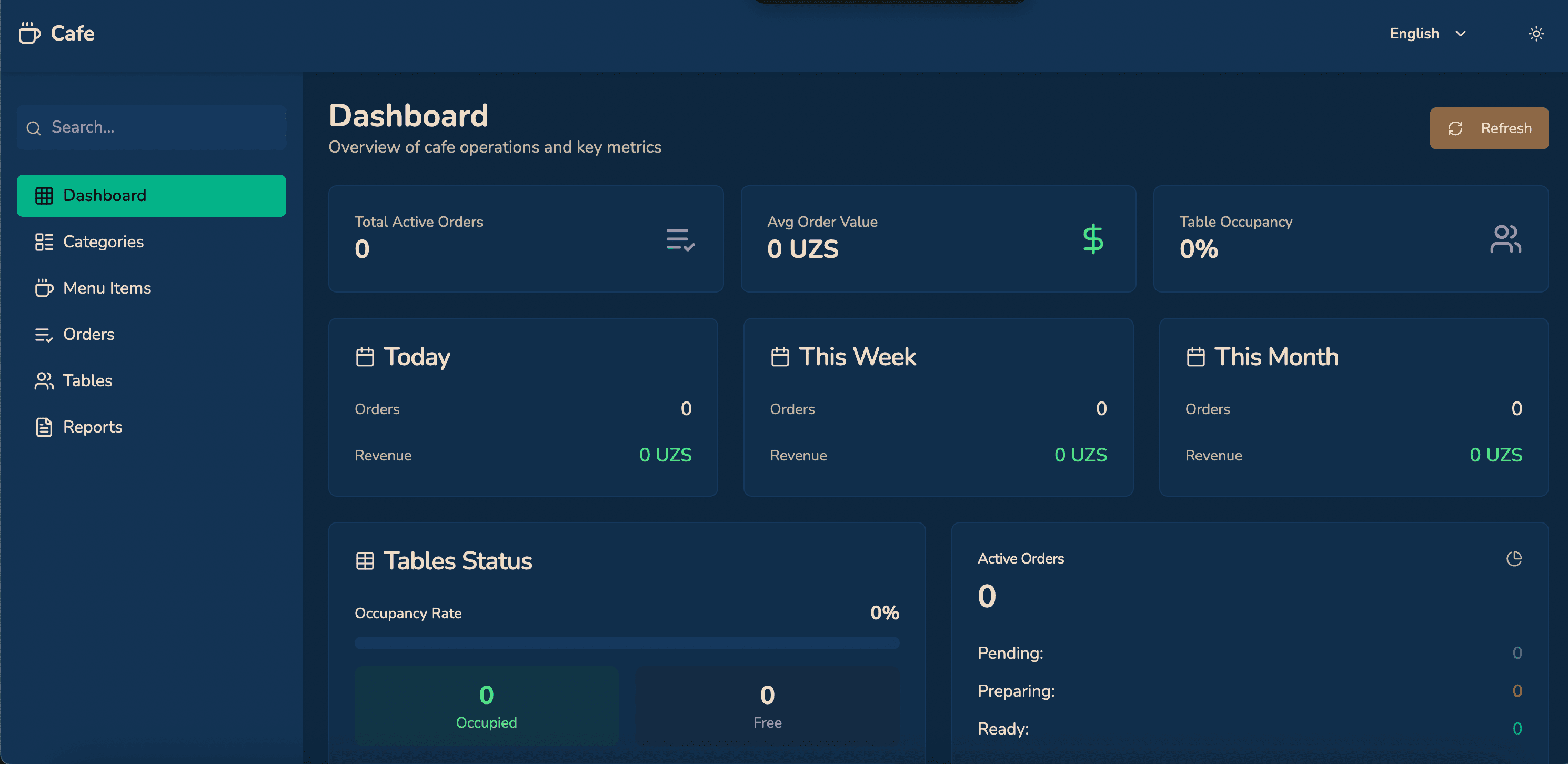
Task: Click the Orders list icon in sidebar
Action: pyautogui.click(x=44, y=334)
